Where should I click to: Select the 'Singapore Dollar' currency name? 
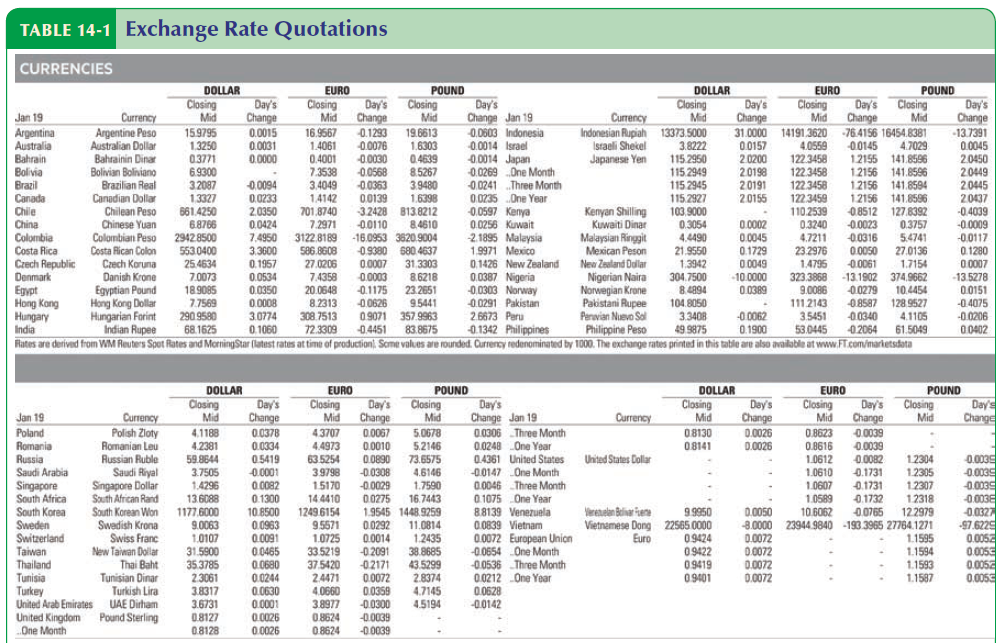point(125,486)
